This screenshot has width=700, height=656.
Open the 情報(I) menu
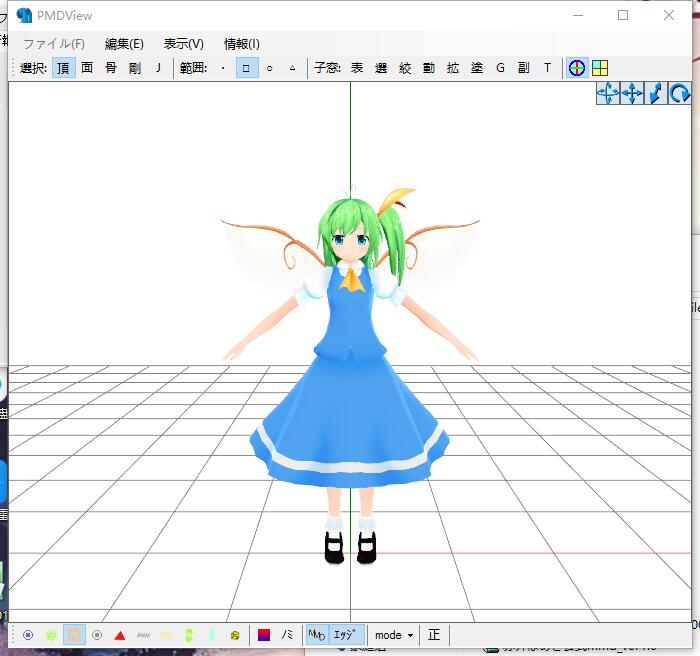242,44
